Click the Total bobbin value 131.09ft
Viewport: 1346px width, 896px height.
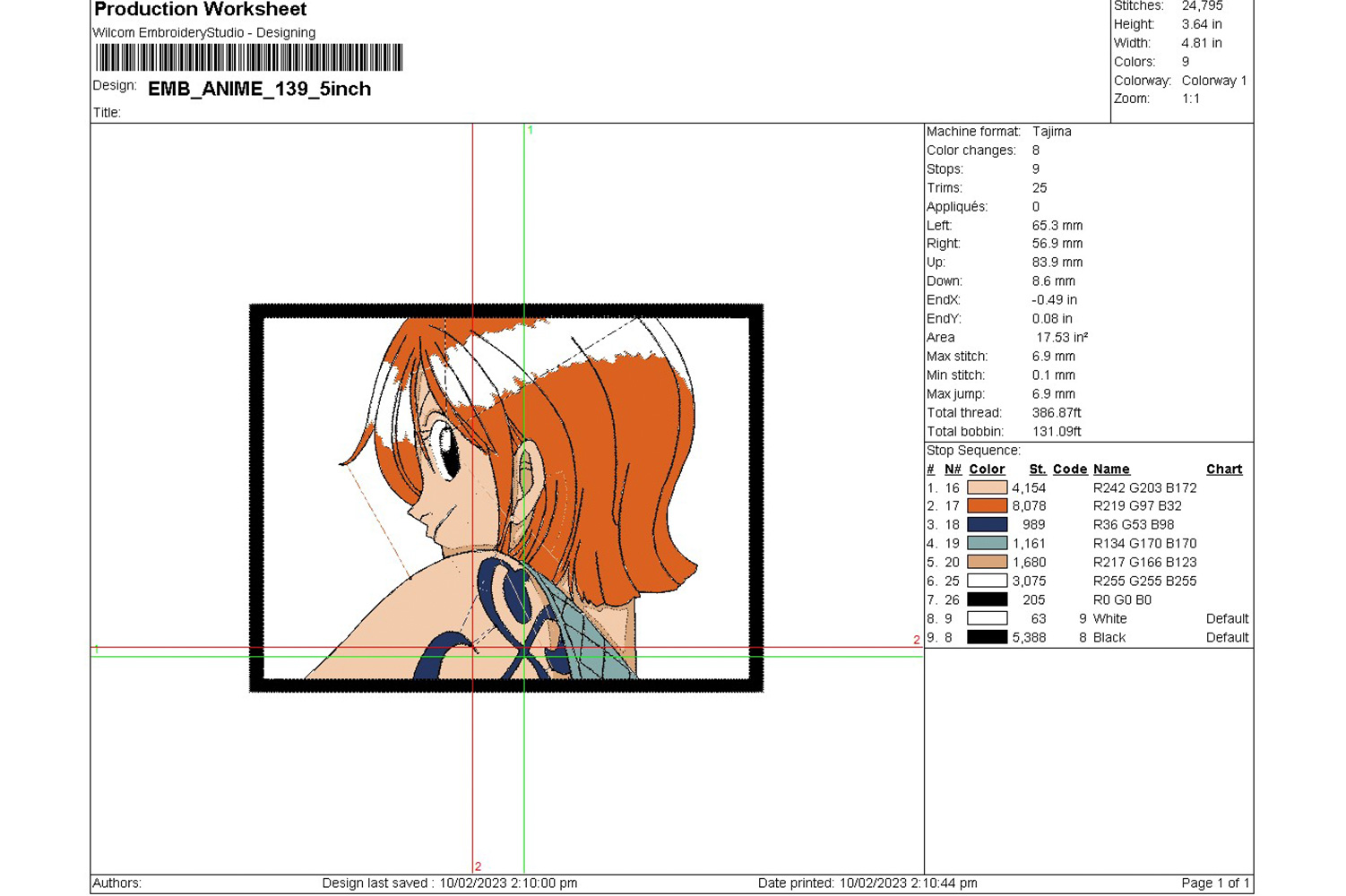(1057, 432)
